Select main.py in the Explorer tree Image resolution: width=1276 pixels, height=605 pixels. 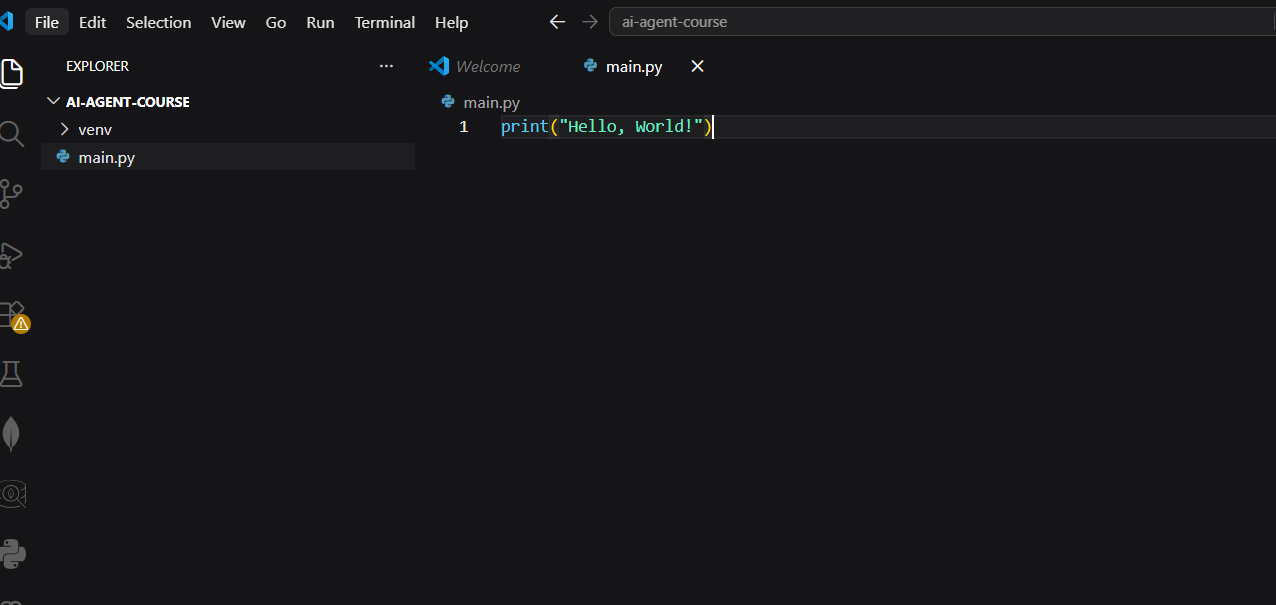tap(228, 157)
